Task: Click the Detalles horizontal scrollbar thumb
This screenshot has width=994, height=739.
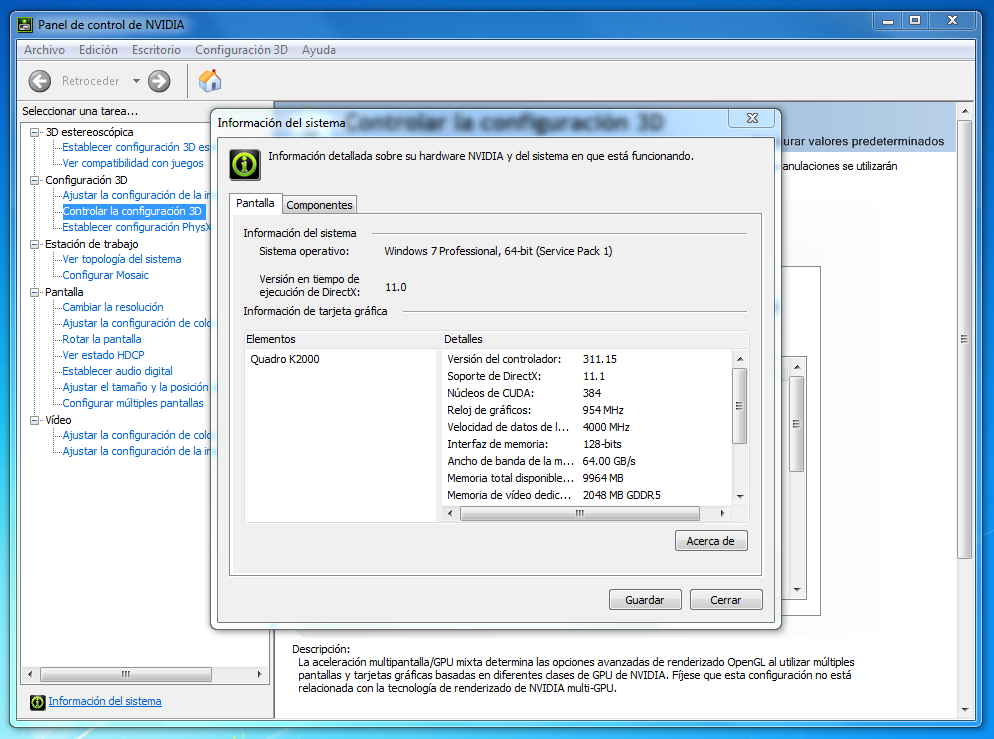Action: (579, 513)
